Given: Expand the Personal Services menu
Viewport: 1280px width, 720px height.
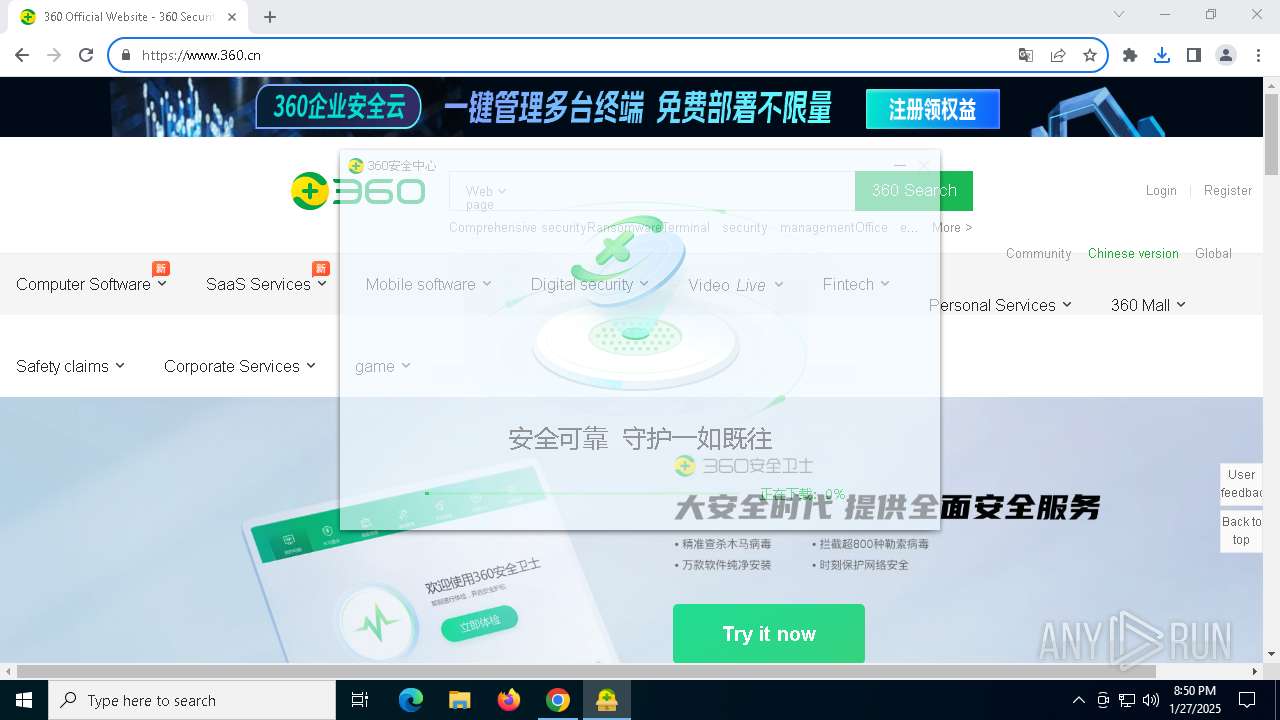Looking at the screenshot, I should 1000,305.
